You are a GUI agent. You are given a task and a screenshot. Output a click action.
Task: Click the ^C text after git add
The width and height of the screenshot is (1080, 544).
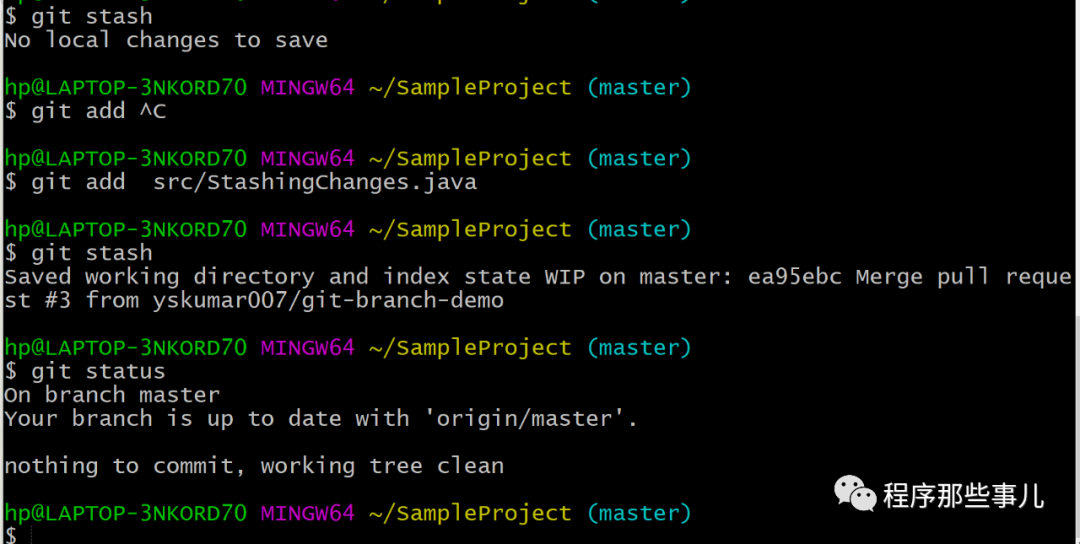152,112
